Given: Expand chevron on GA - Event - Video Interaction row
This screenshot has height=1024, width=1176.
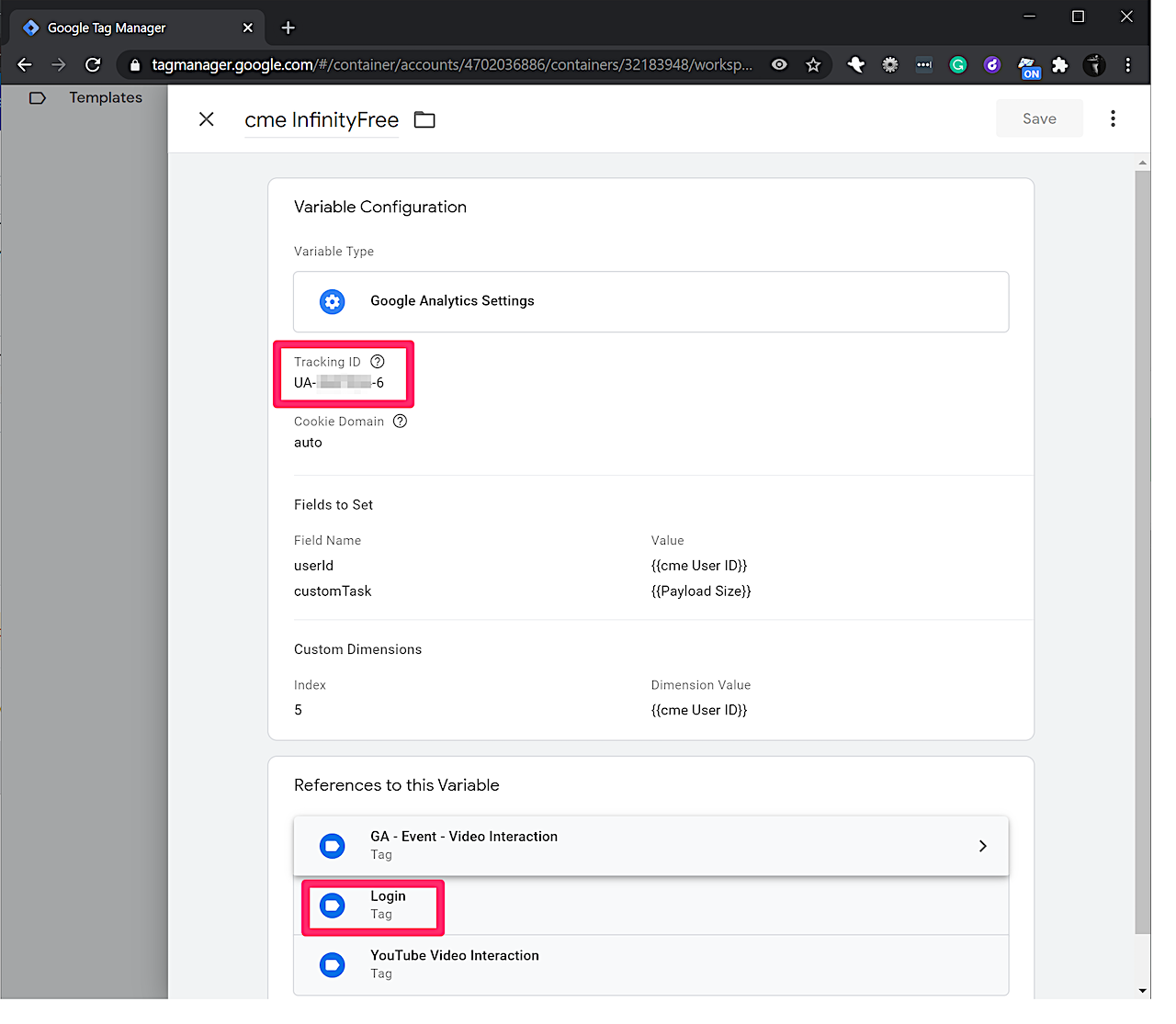Looking at the screenshot, I should pyautogui.click(x=982, y=846).
